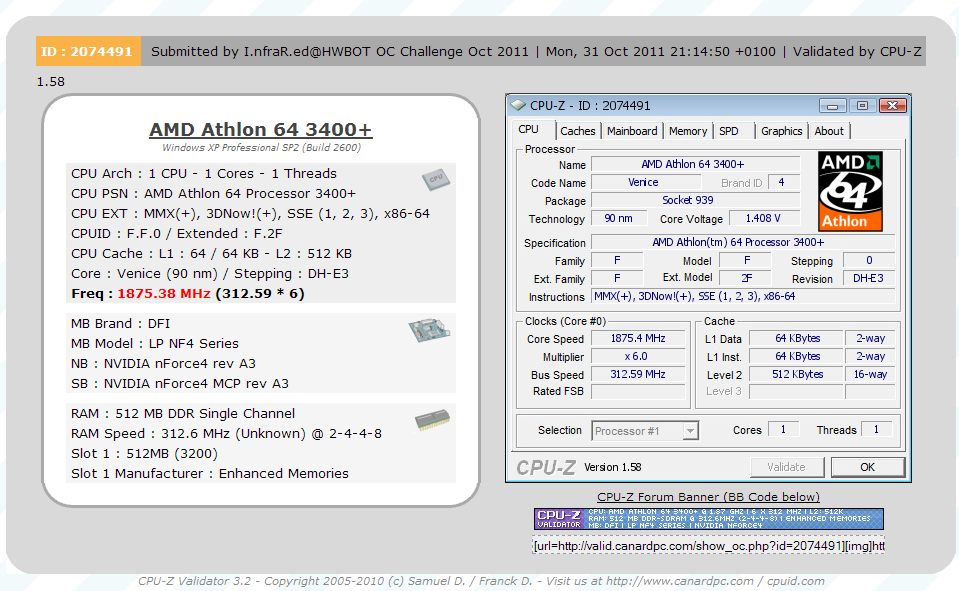Click the Package value Socket 939
Image resolution: width=959 pixels, height=591 pixels.
[695, 200]
